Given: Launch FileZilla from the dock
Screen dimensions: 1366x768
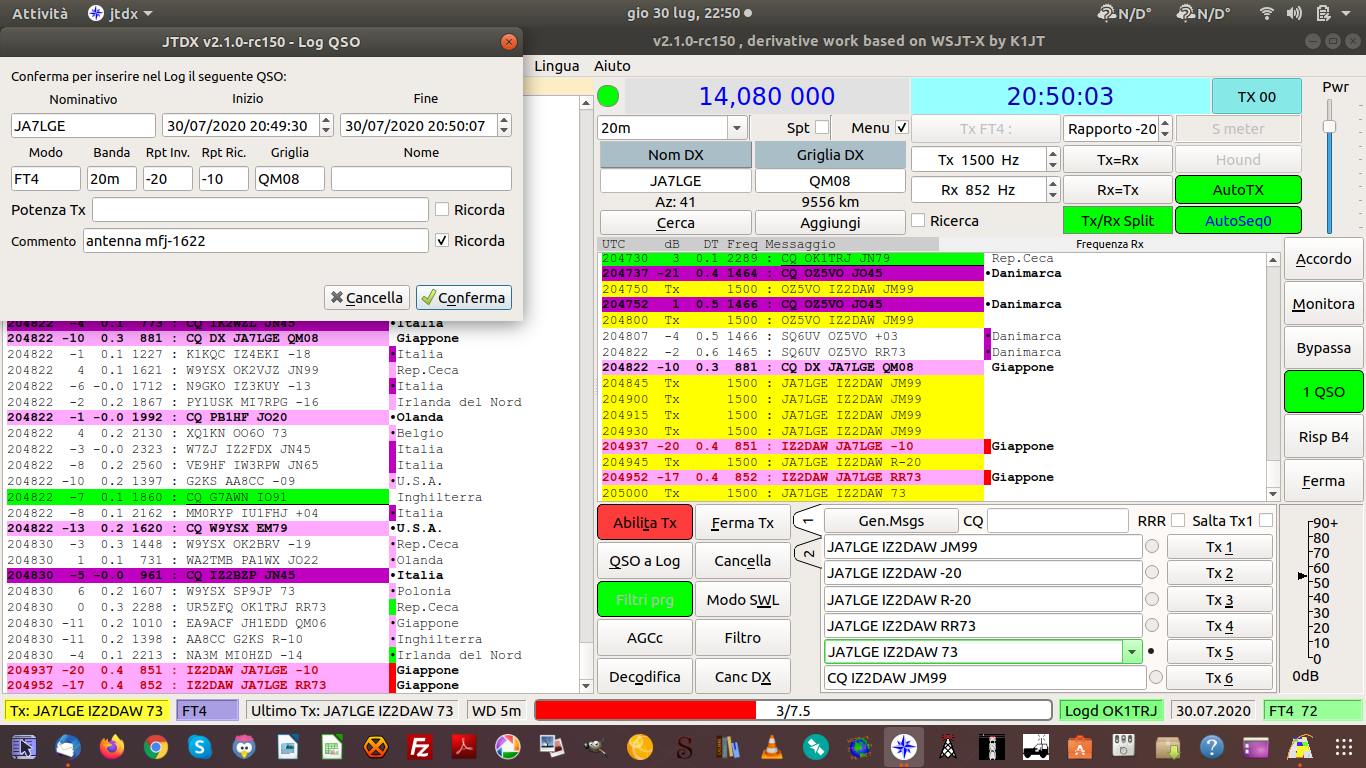Looking at the screenshot, I should pyautogui.click(x=420, y=746).
